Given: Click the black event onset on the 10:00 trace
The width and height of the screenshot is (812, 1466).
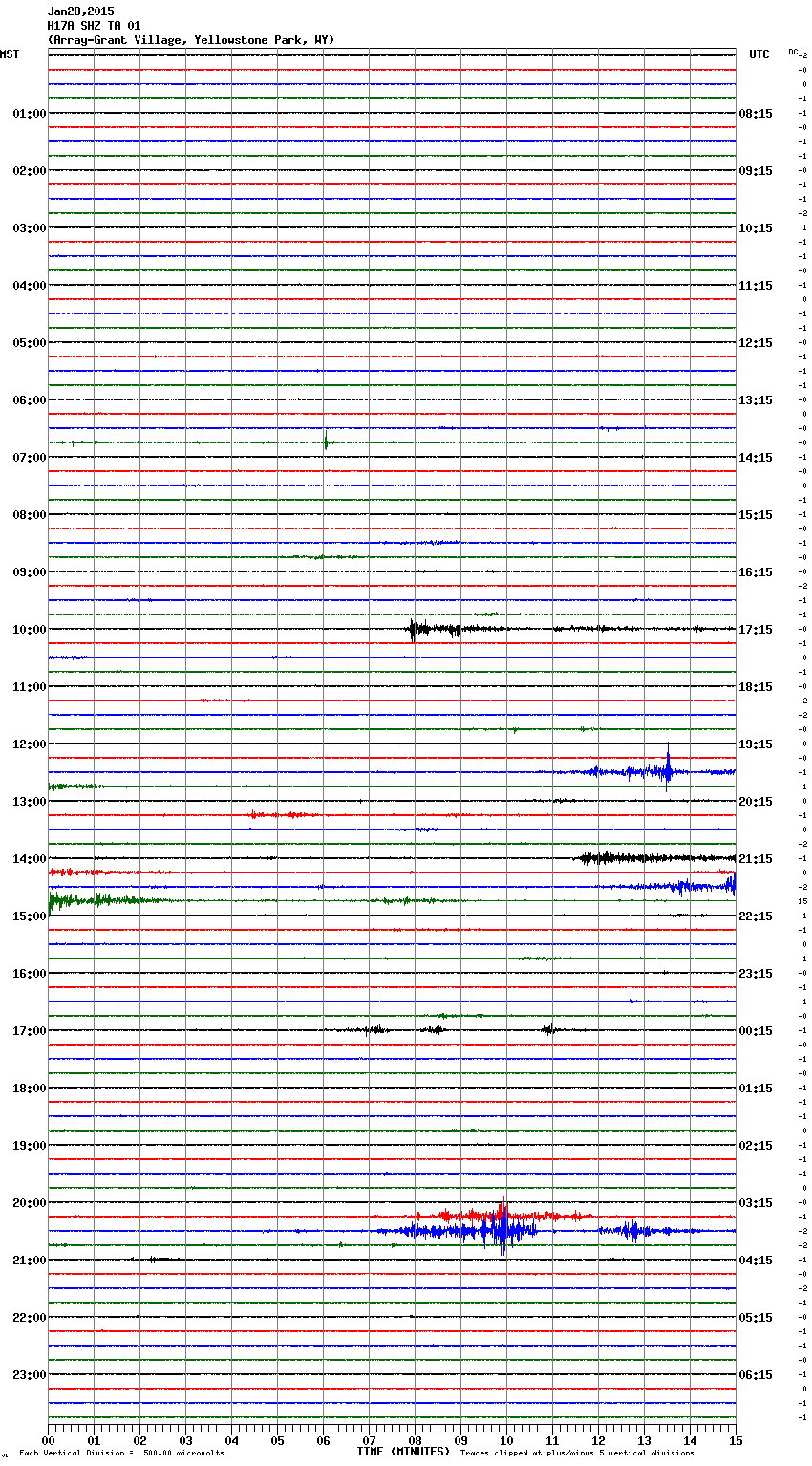Looking at the screenshot, I should pyautogui.click(x=413, y=629).
